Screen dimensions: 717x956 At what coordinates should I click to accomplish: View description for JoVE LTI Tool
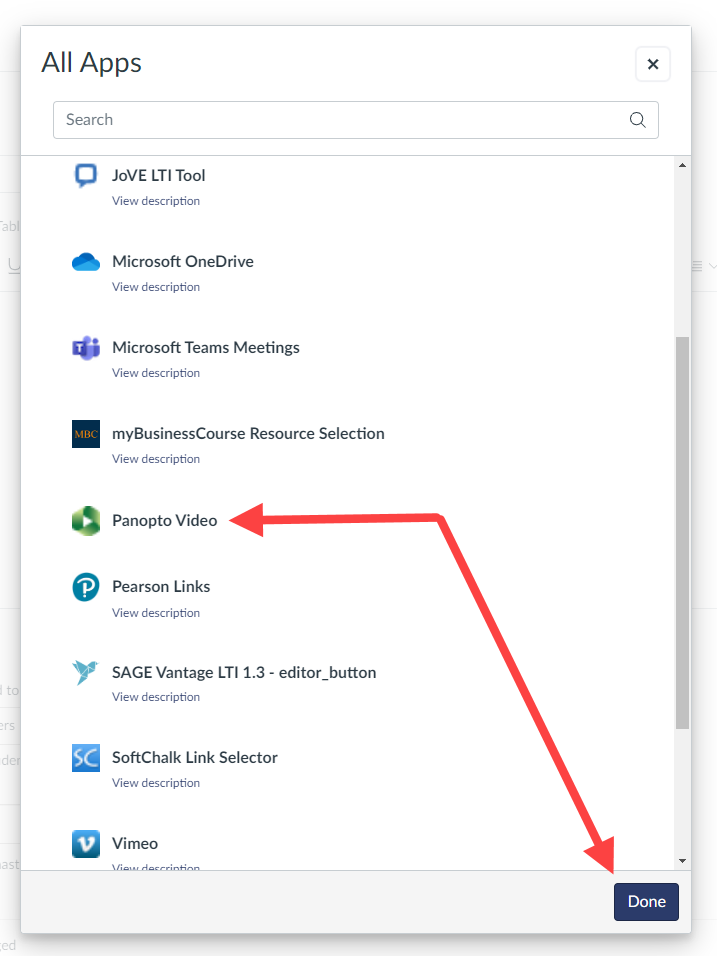pyautogui.click(x=156, y=201)
